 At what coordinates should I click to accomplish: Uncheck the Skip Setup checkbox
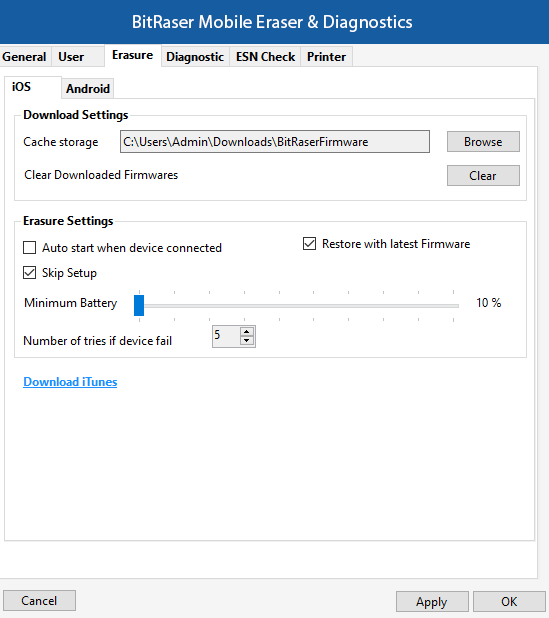tap(30, 273)
